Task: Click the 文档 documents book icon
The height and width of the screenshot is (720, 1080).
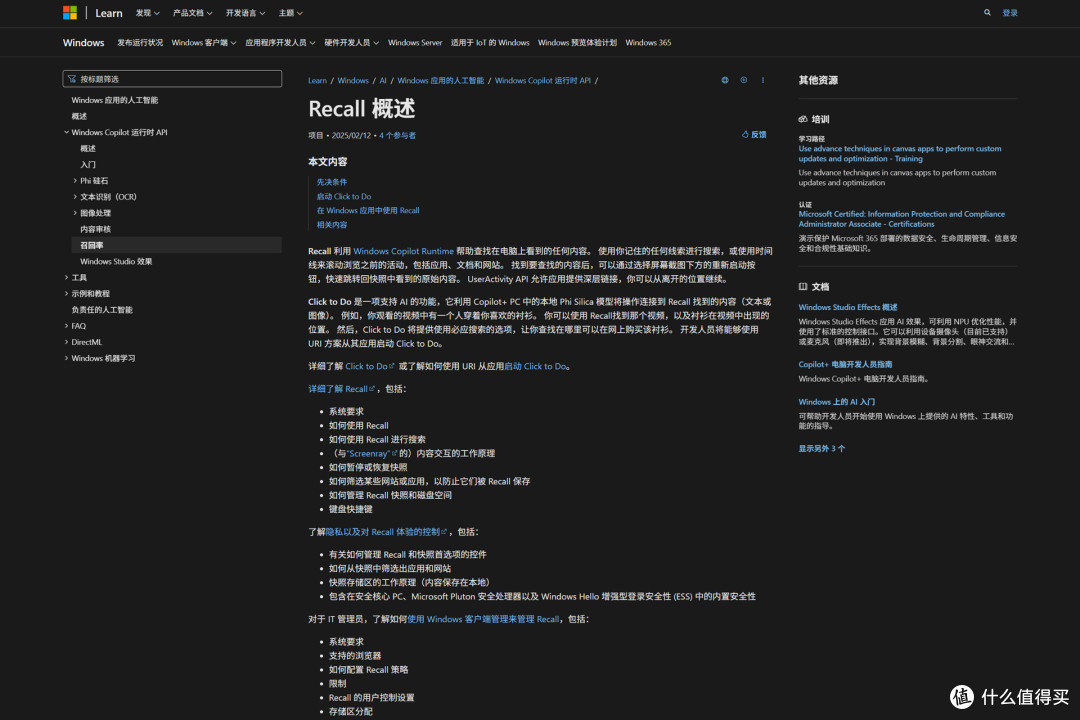Action: click(802, 287)
